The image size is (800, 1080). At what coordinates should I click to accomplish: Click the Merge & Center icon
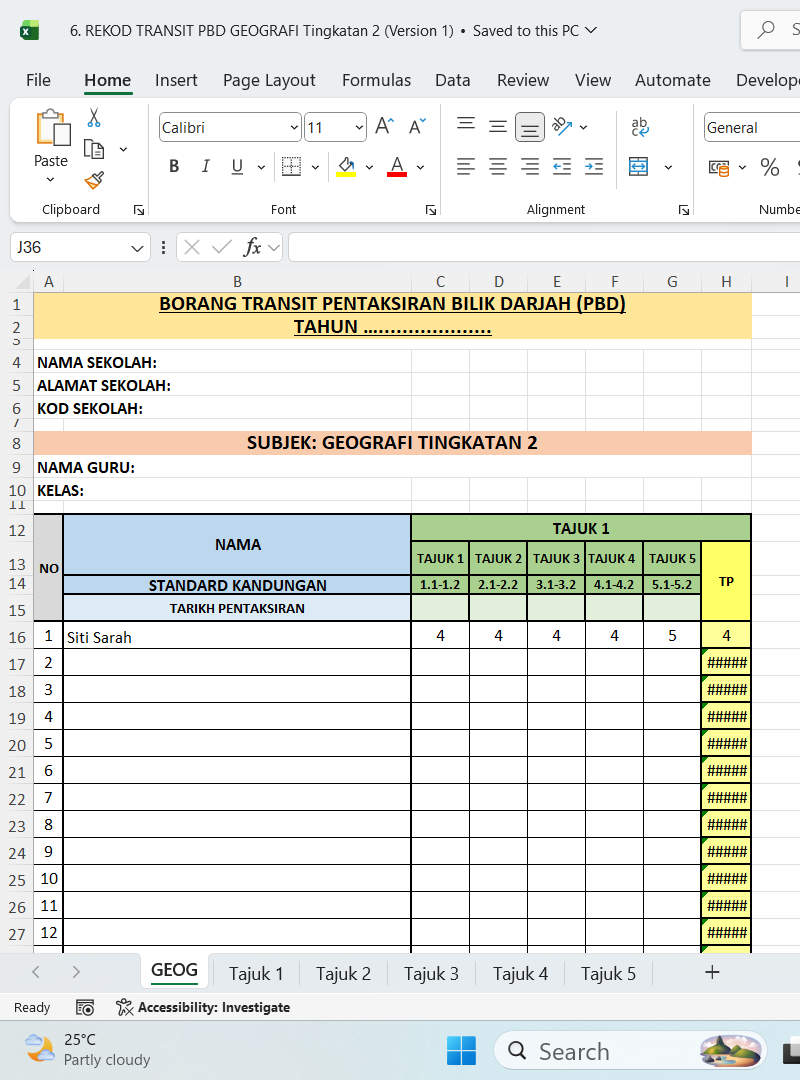point(639,167)
